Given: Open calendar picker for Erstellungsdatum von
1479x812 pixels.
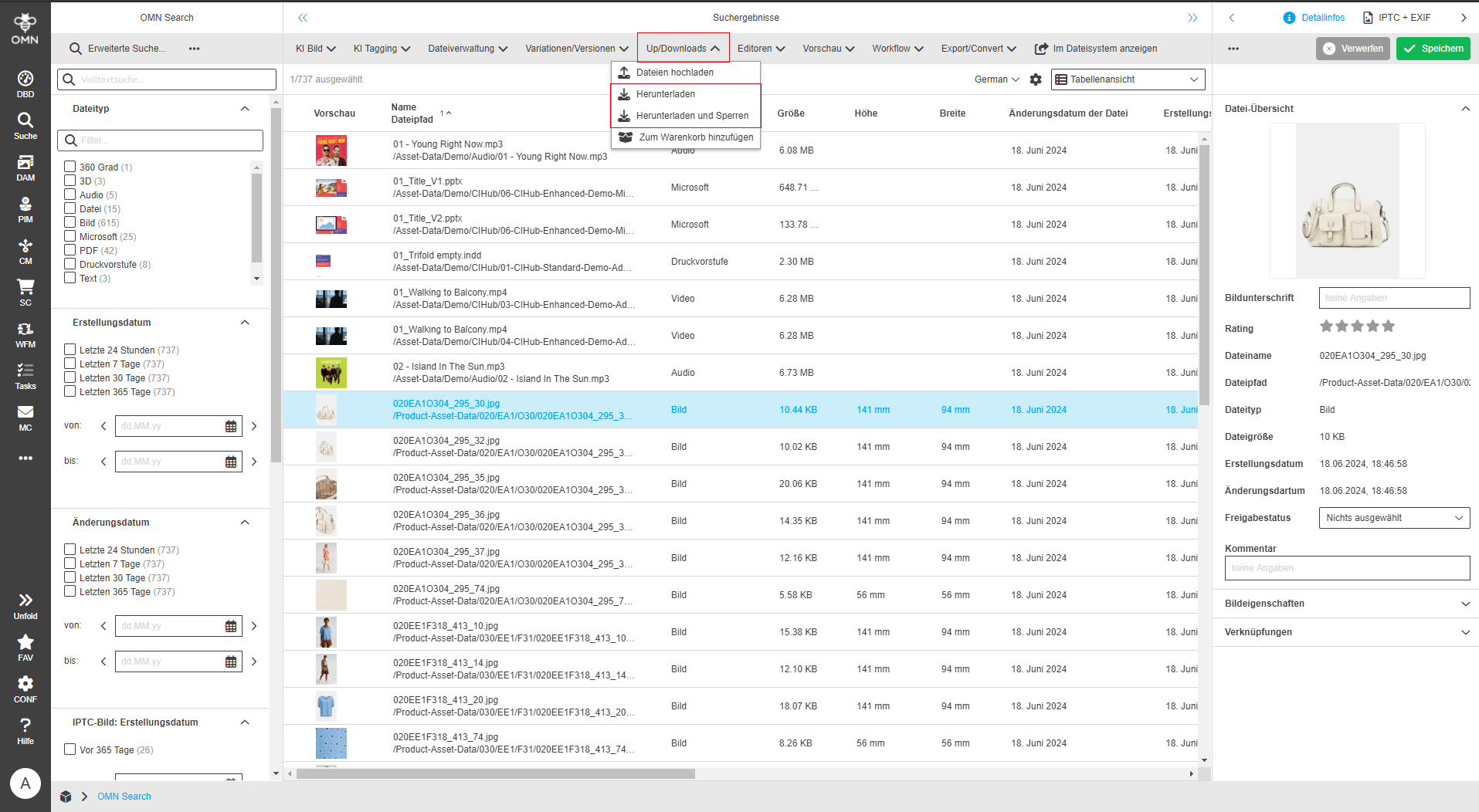Looking at the screenshot, I should coord(231,426).
